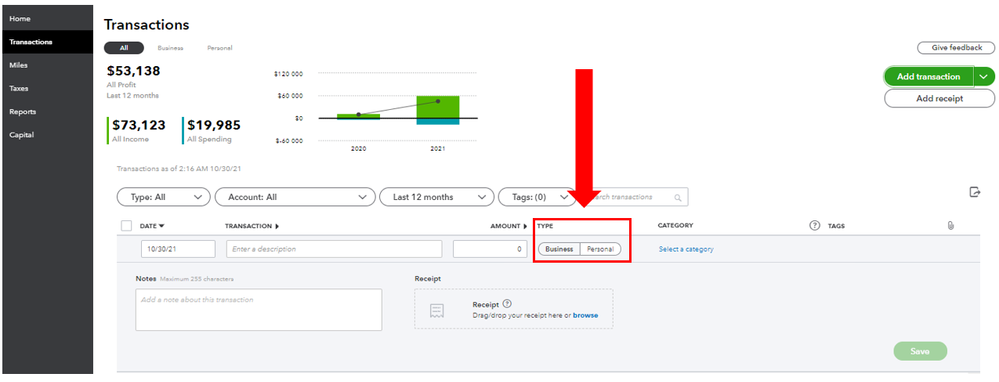Click the 2021 income bar in chart
The height and width of the screenshot is (382, 999).
click(x=438, y=107)
